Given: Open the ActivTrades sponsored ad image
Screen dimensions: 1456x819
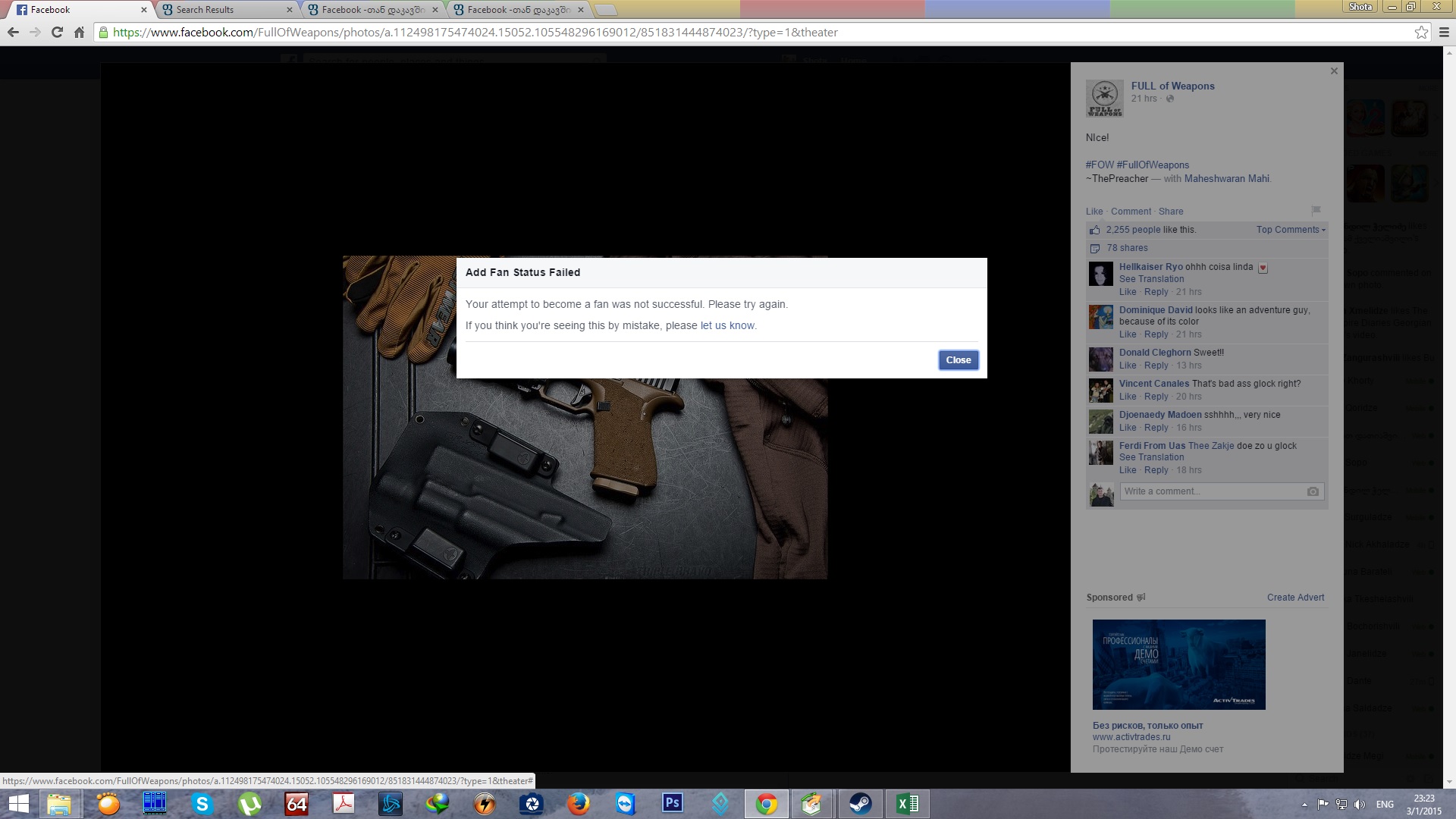Looking at the screenshot, I should 1178,664.
